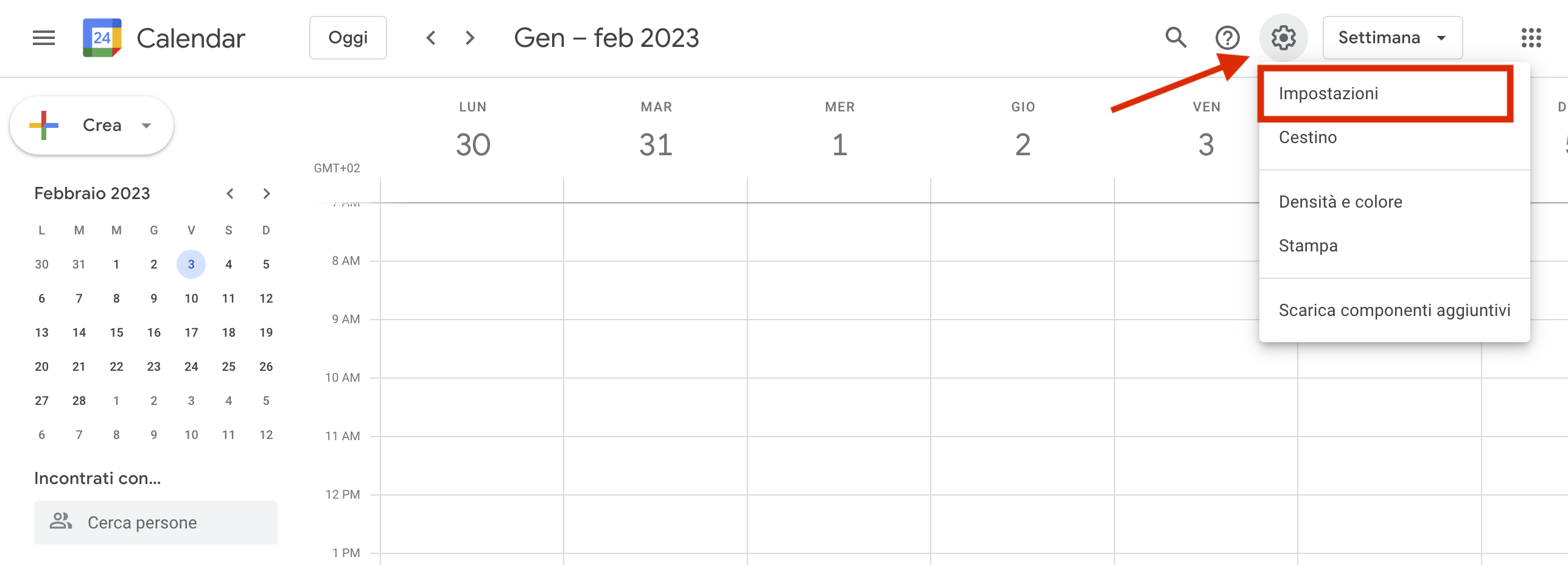Expand the Crea button dropdown arrow
Image resolution: width=1568 pixels, height=565 pixels.
(146, 125)
